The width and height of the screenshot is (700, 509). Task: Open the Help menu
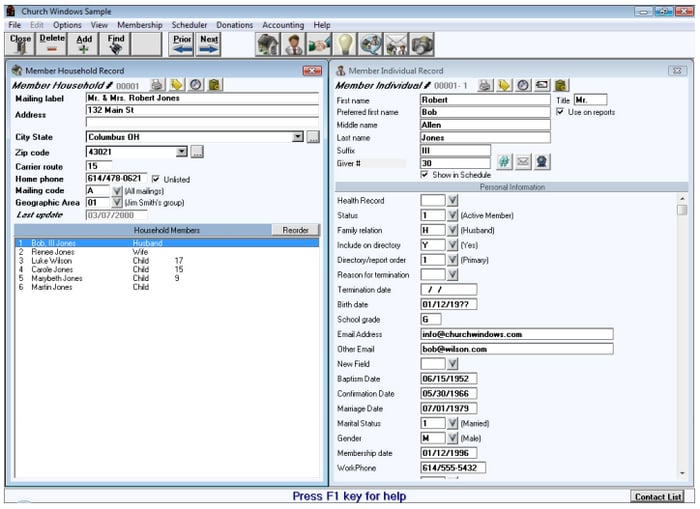click(x=322, y=25)
